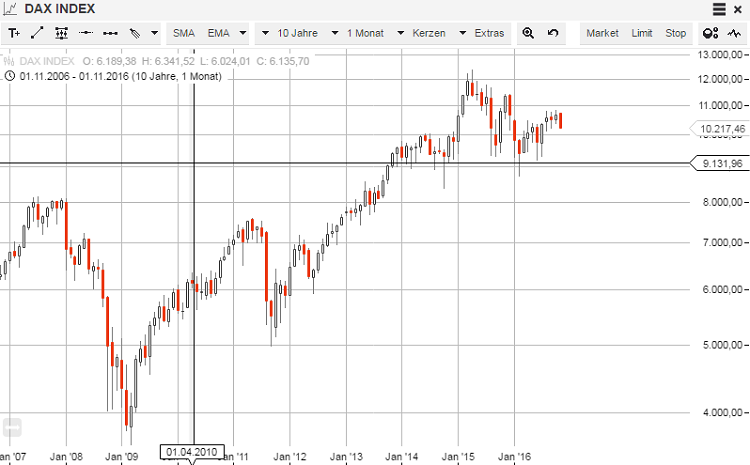This screenshot has width=750, height=465.
Task: Open the indicator settings sliders tool
Action: coord(61,33)
